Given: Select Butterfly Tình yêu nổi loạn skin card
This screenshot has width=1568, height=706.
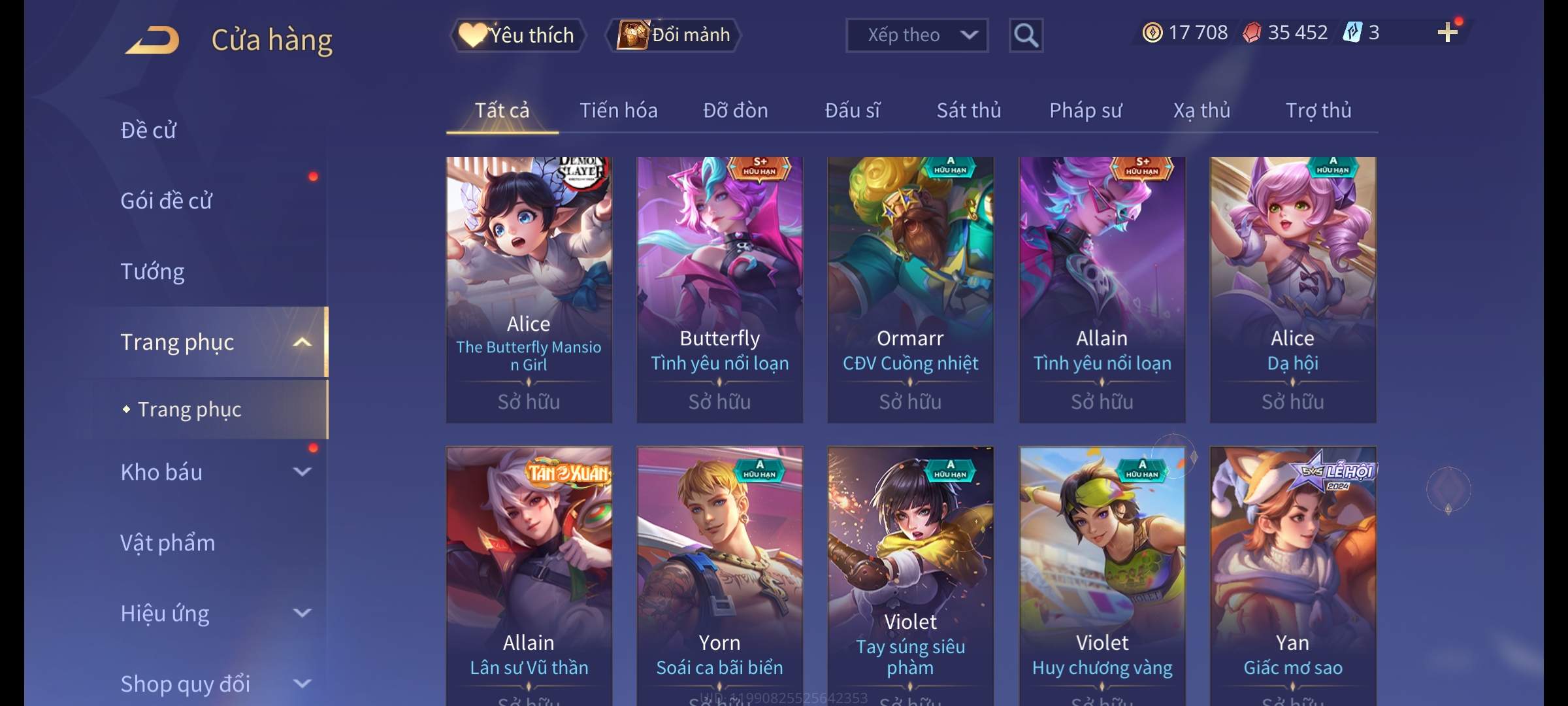Looking at the screenshot, I should pos(719,290).
